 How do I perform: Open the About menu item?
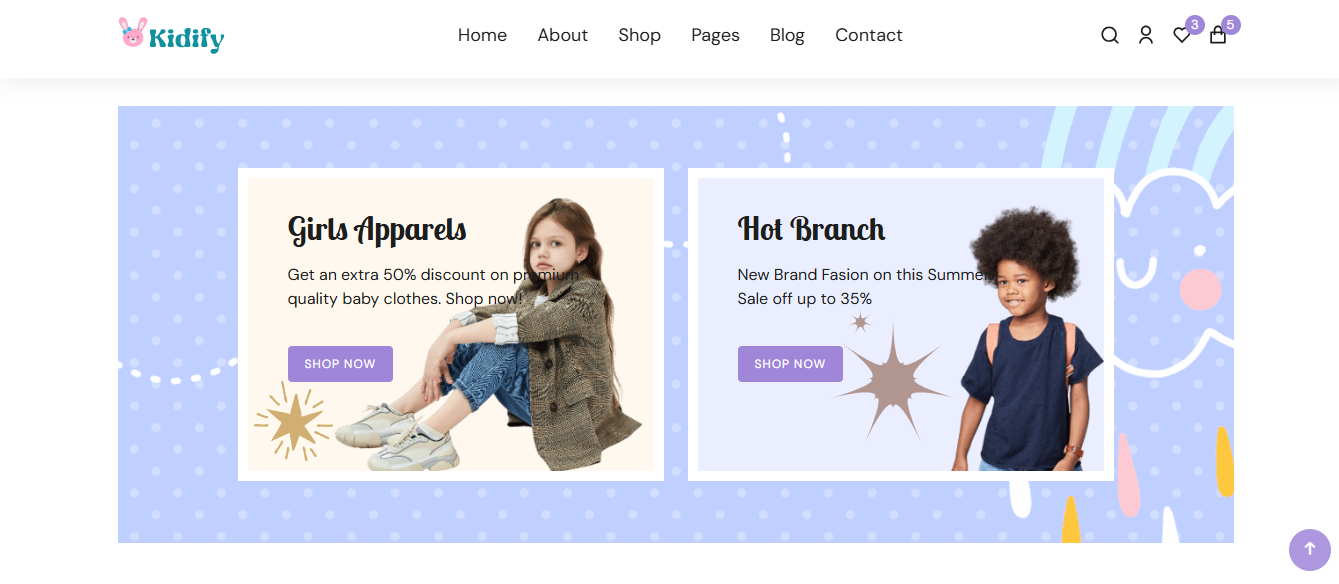(562, 35)
